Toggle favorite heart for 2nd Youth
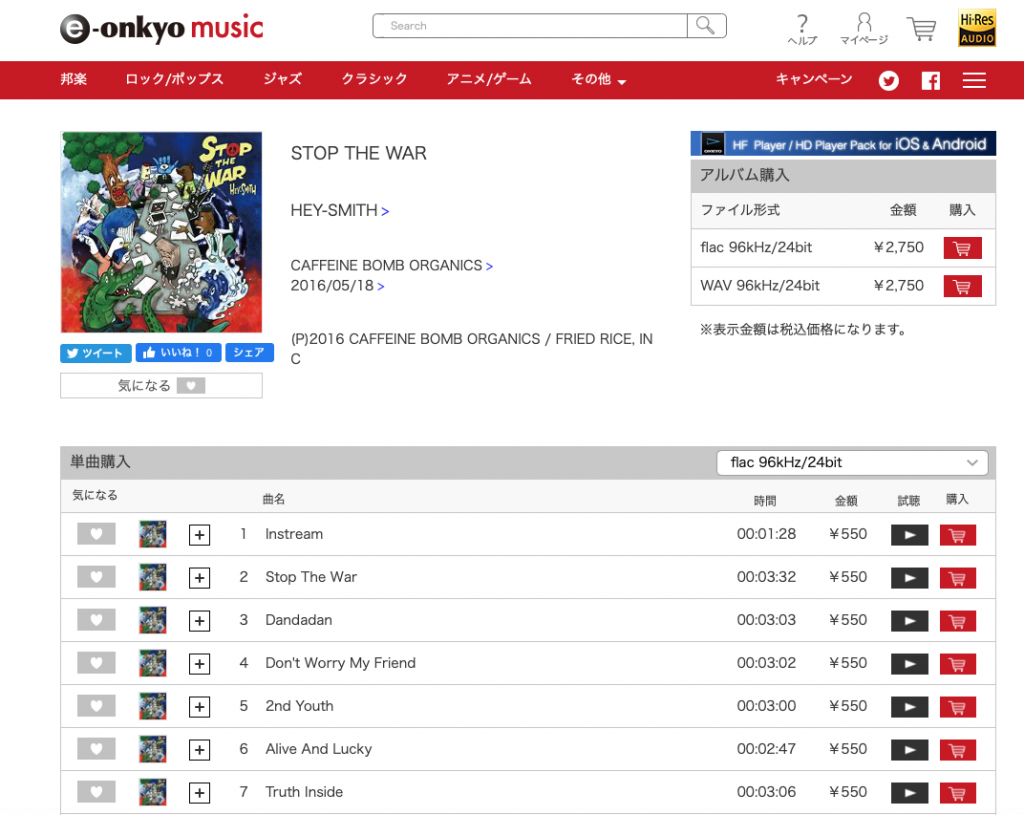Image resolution: width=1024 pixels, height=815 pixels. click(x=96, y=706)
